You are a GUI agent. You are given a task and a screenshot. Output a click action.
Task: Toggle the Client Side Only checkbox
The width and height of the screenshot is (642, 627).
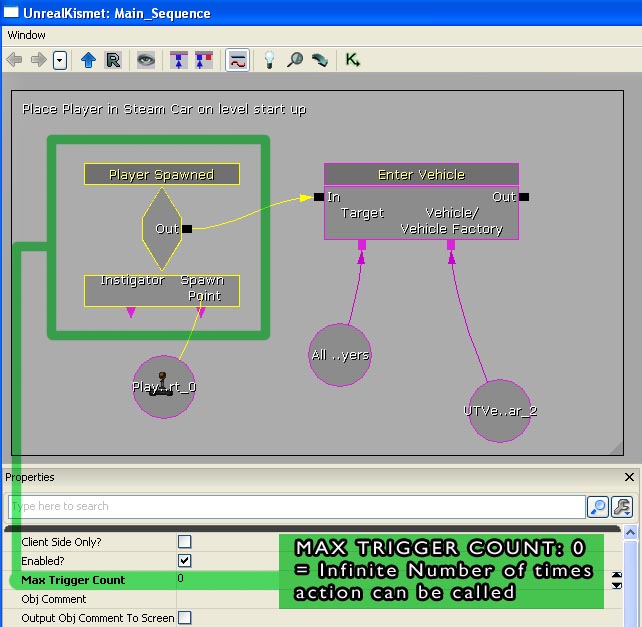point(185,541)
